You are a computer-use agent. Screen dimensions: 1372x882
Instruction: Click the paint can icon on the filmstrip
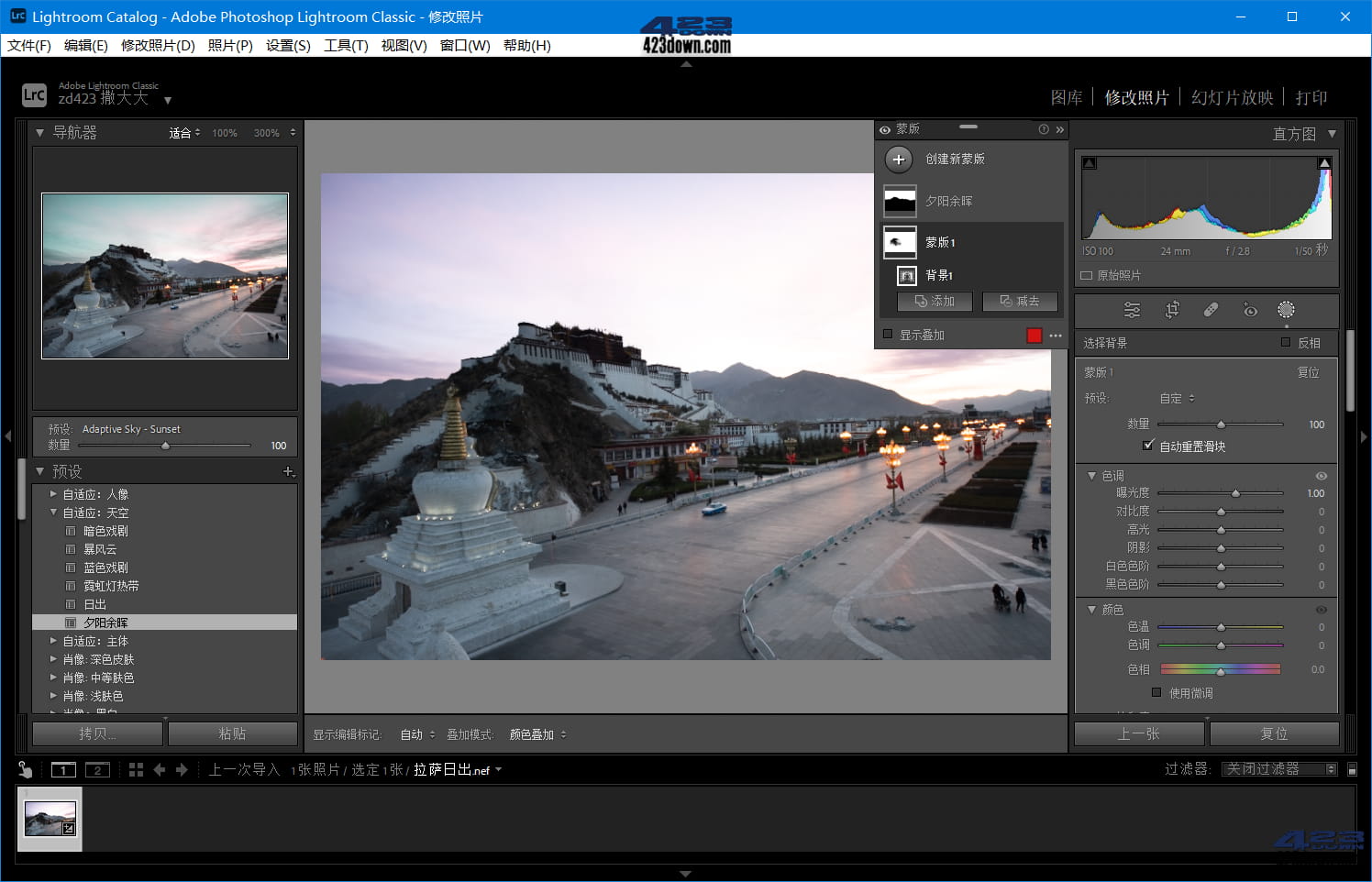(x=24, y=769)
